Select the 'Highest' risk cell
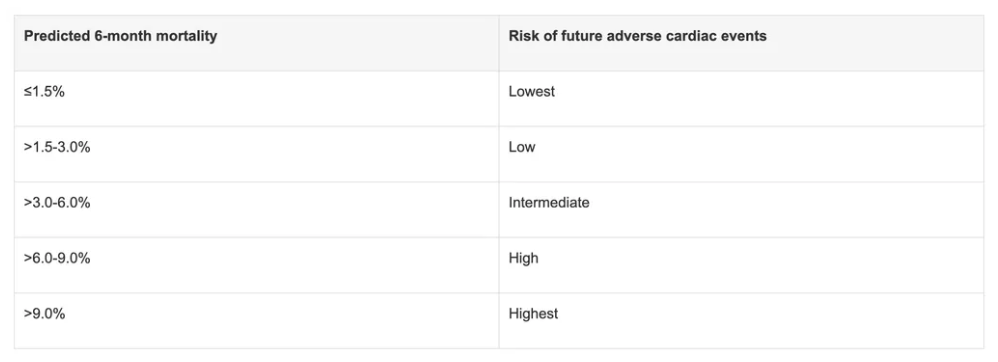This screenshot has height=362, width=998. click(741, 321)
